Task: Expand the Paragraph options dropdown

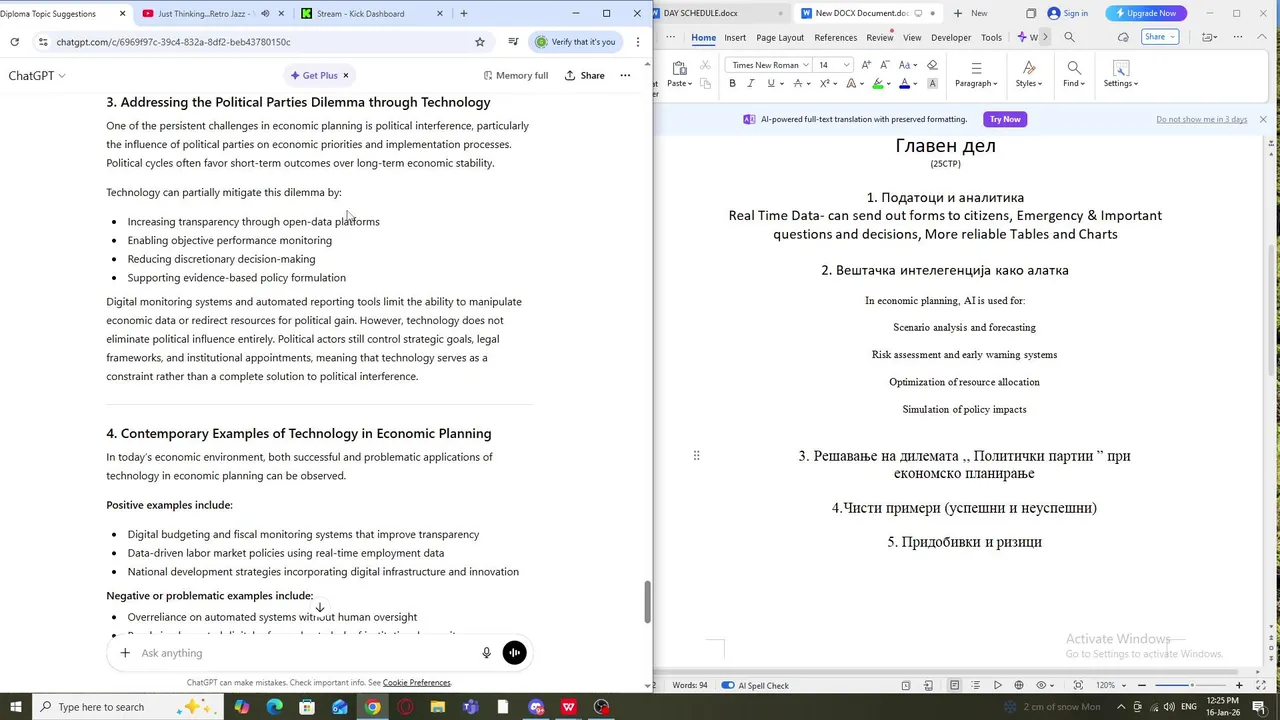Action: (x=976, y=83)
